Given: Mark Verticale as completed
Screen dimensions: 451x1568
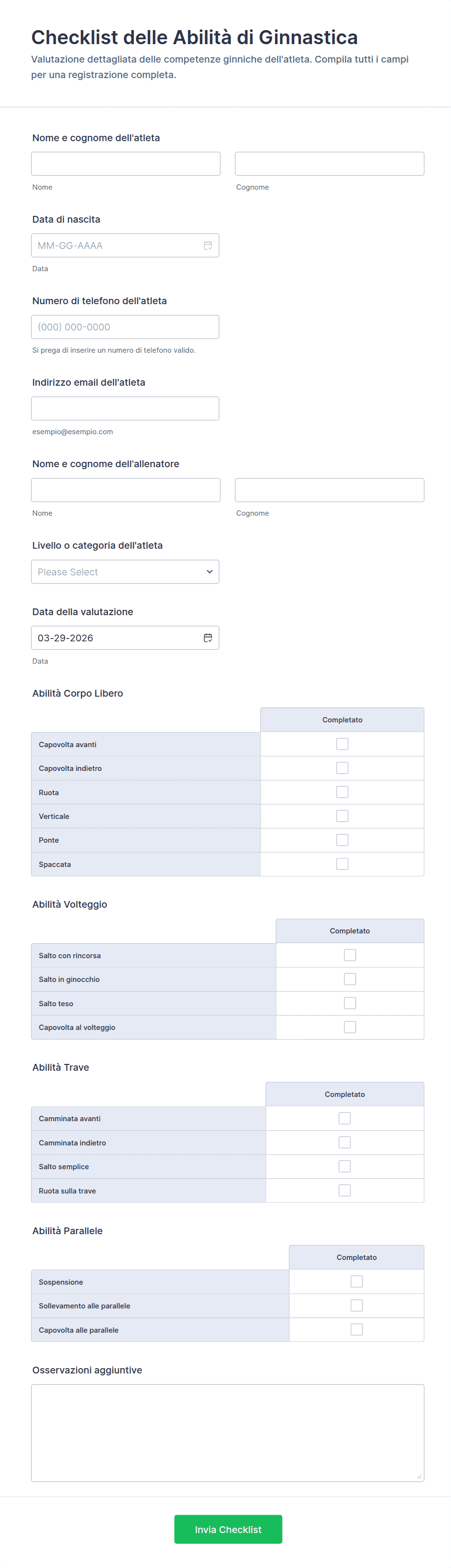Looking at the screenshot, I should (342, 816).
